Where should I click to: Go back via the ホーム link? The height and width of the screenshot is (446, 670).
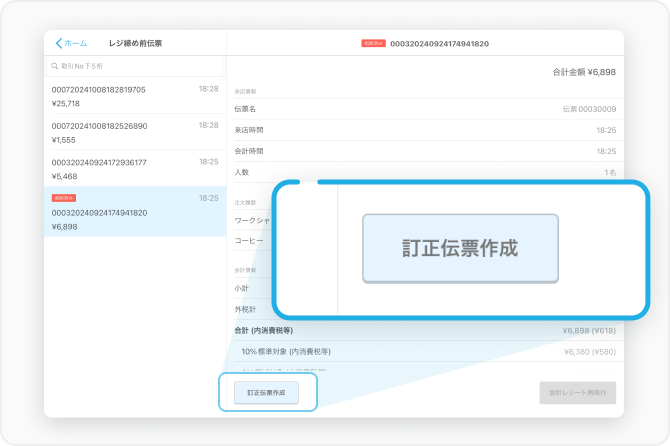click(75, 44)
